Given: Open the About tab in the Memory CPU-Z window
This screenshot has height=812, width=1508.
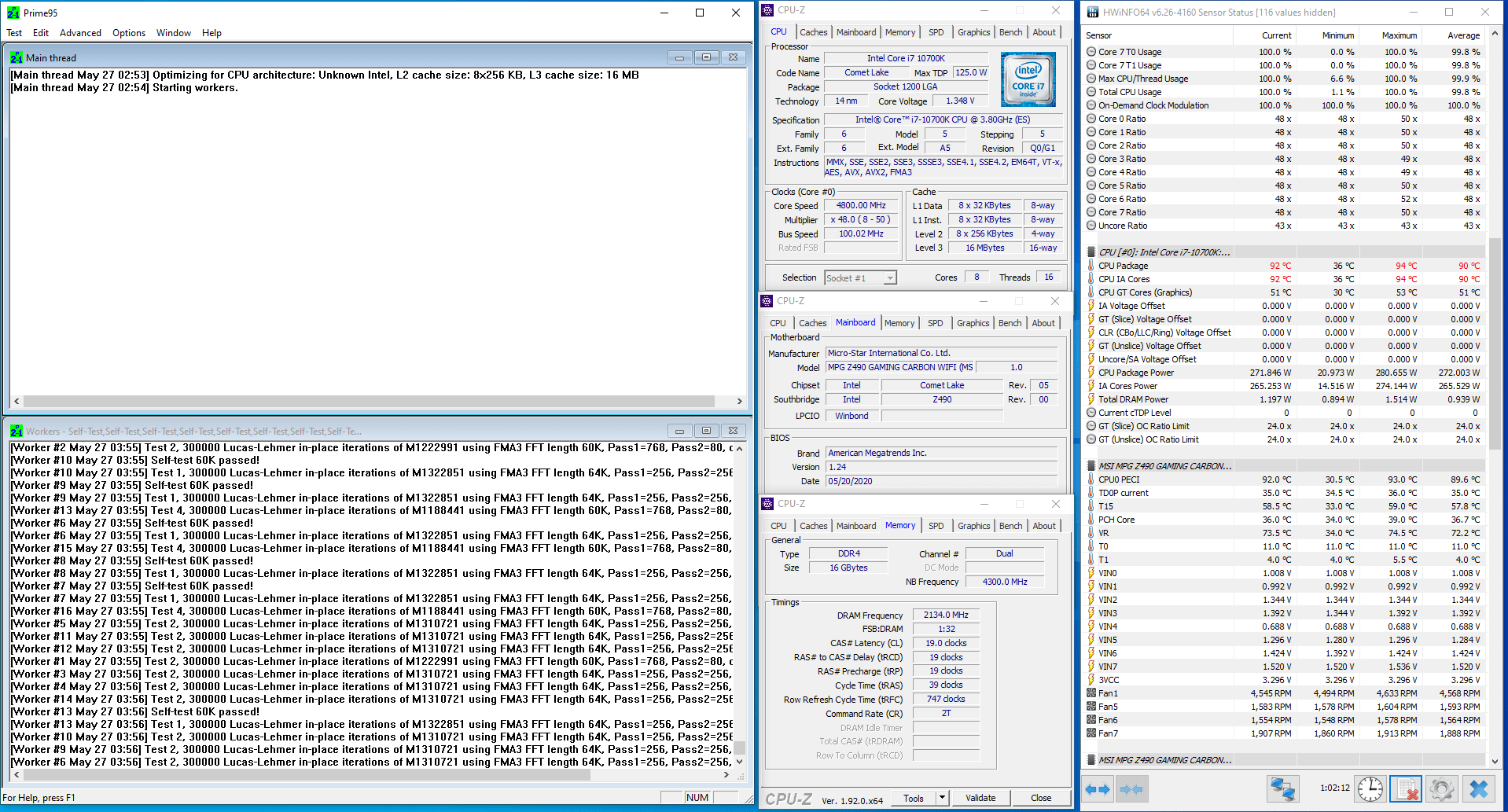Looking at the screenshot, I should click(1044, 526).
